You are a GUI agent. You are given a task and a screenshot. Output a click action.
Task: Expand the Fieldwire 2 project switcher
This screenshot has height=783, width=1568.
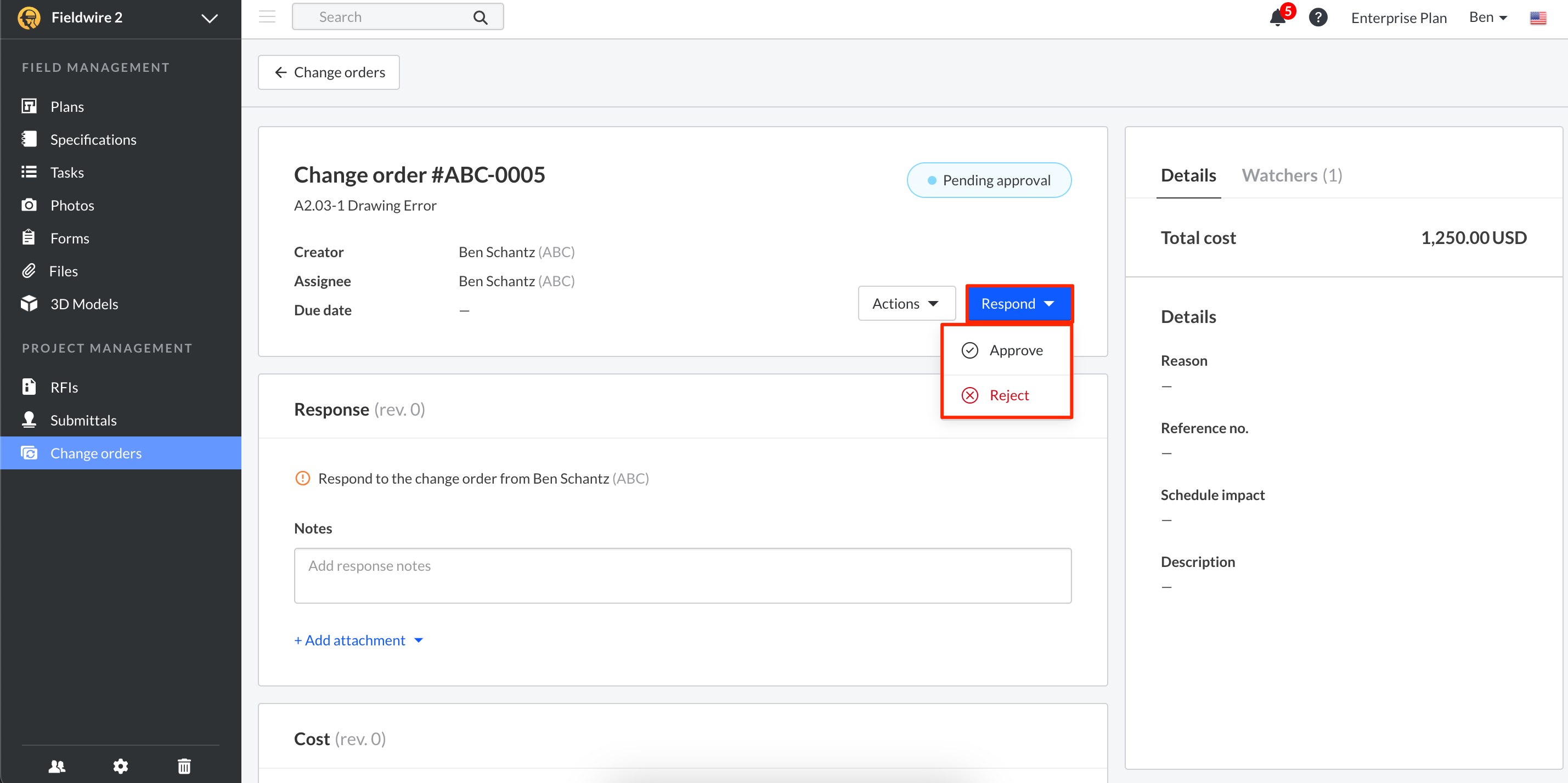coord(209,18)
